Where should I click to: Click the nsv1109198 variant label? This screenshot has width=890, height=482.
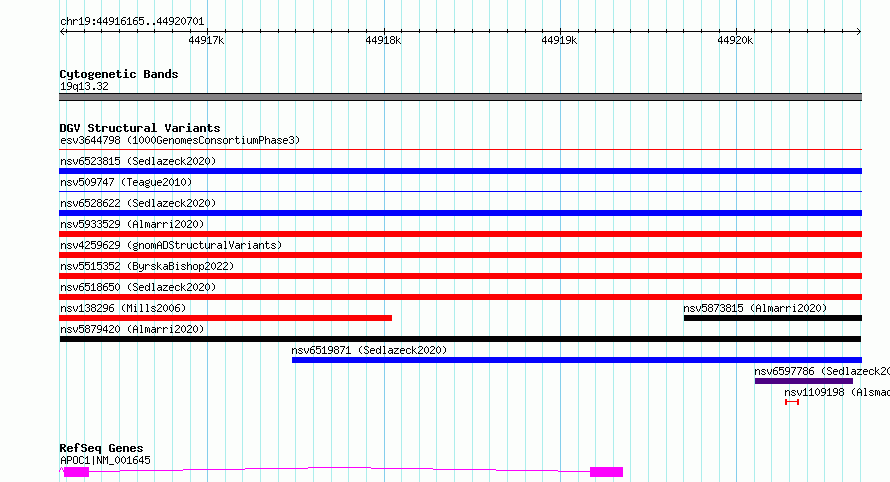(837, 392)
